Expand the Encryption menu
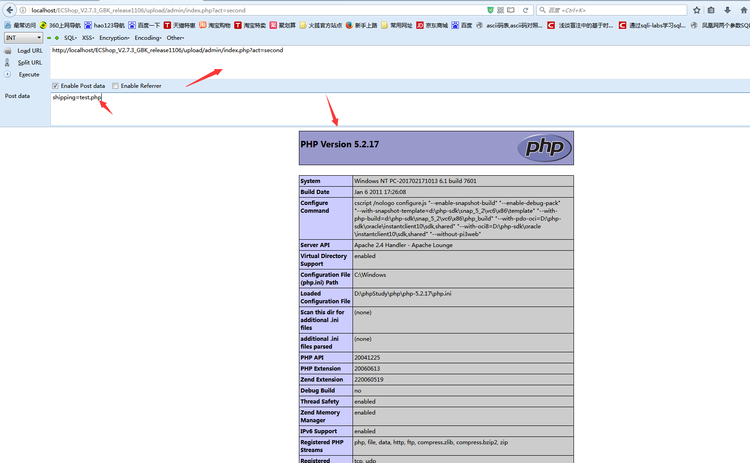This screenshot has width=750, height=463. (x=114, y=37)
